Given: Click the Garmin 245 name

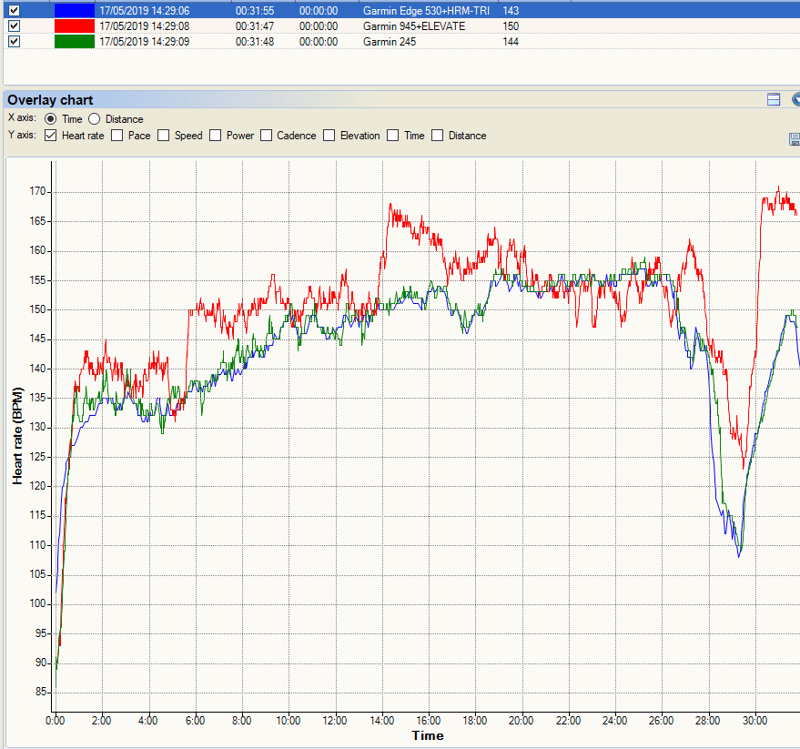Looking at the screenshot, I should (x=389, y=41).
